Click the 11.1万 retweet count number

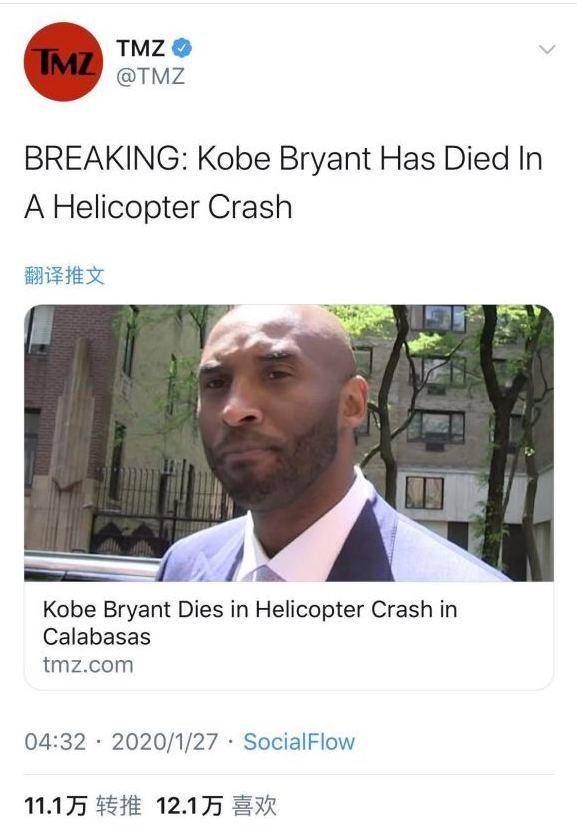click(56, 806)
